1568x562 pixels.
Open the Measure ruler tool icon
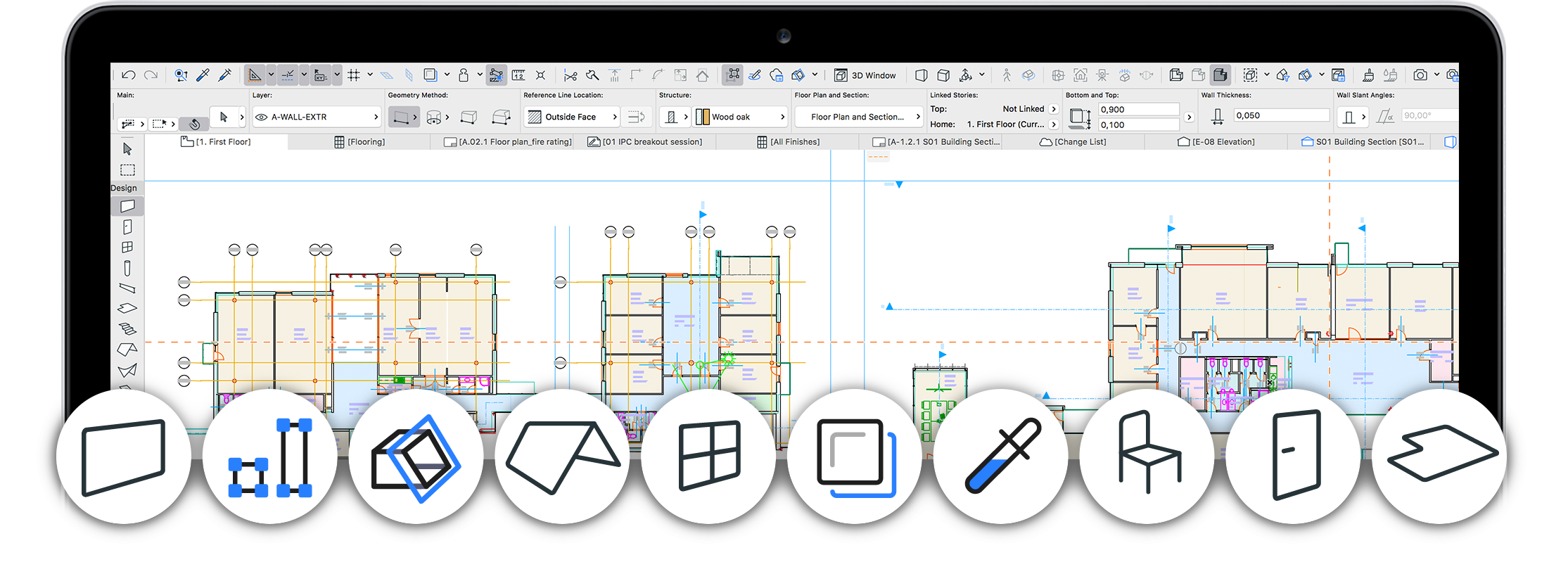tap(518, 75)
